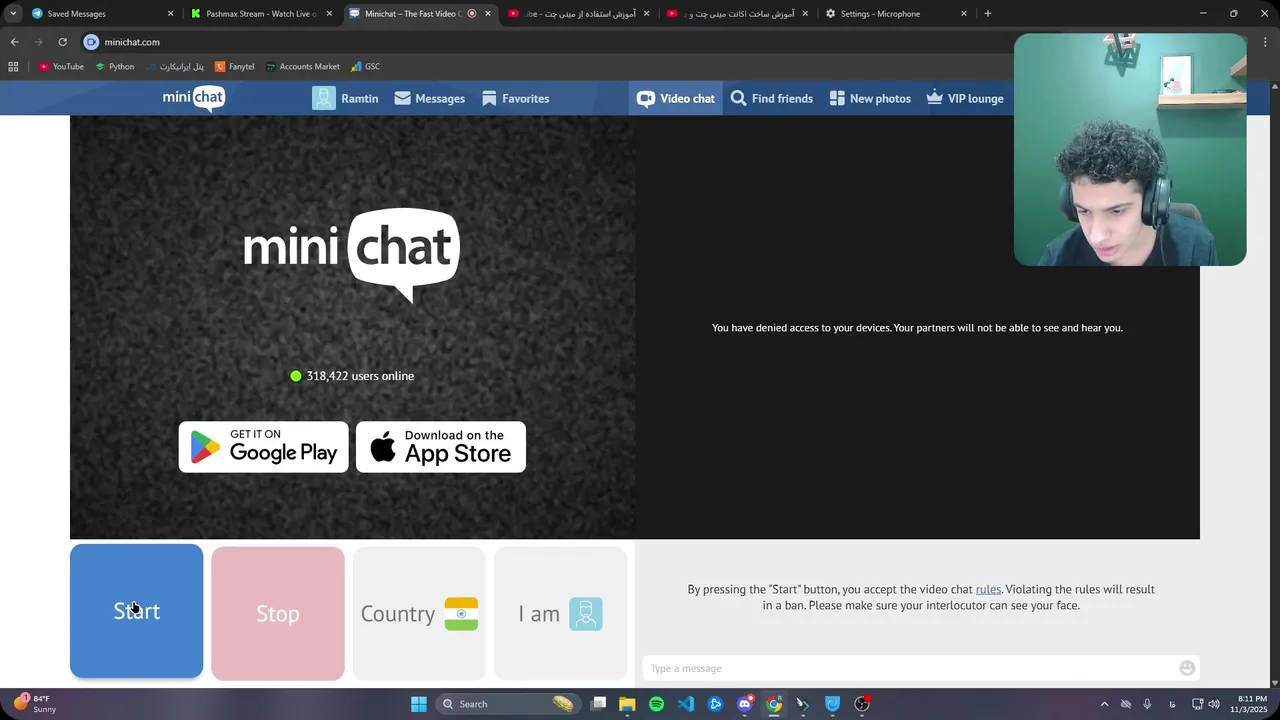The width and height of the screenshot is (1280, 720).
Task: Click the denied device access notice
Action: tap(917, 328)
